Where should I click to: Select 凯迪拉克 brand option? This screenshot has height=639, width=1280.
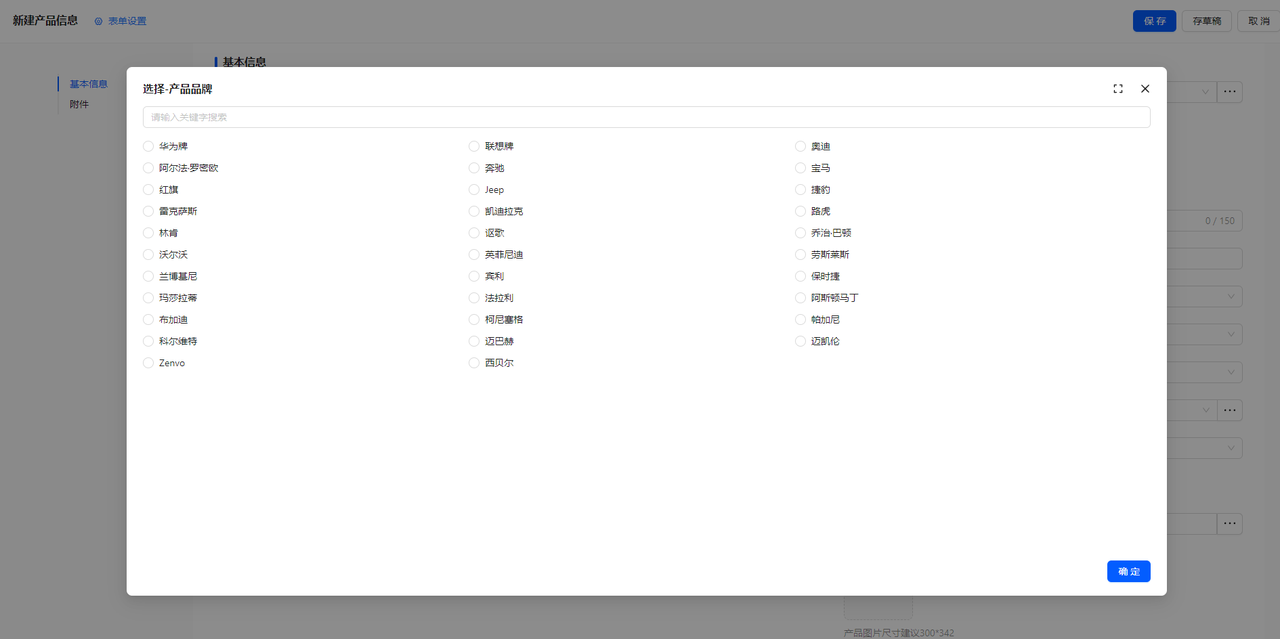click(x=475, y=211)
